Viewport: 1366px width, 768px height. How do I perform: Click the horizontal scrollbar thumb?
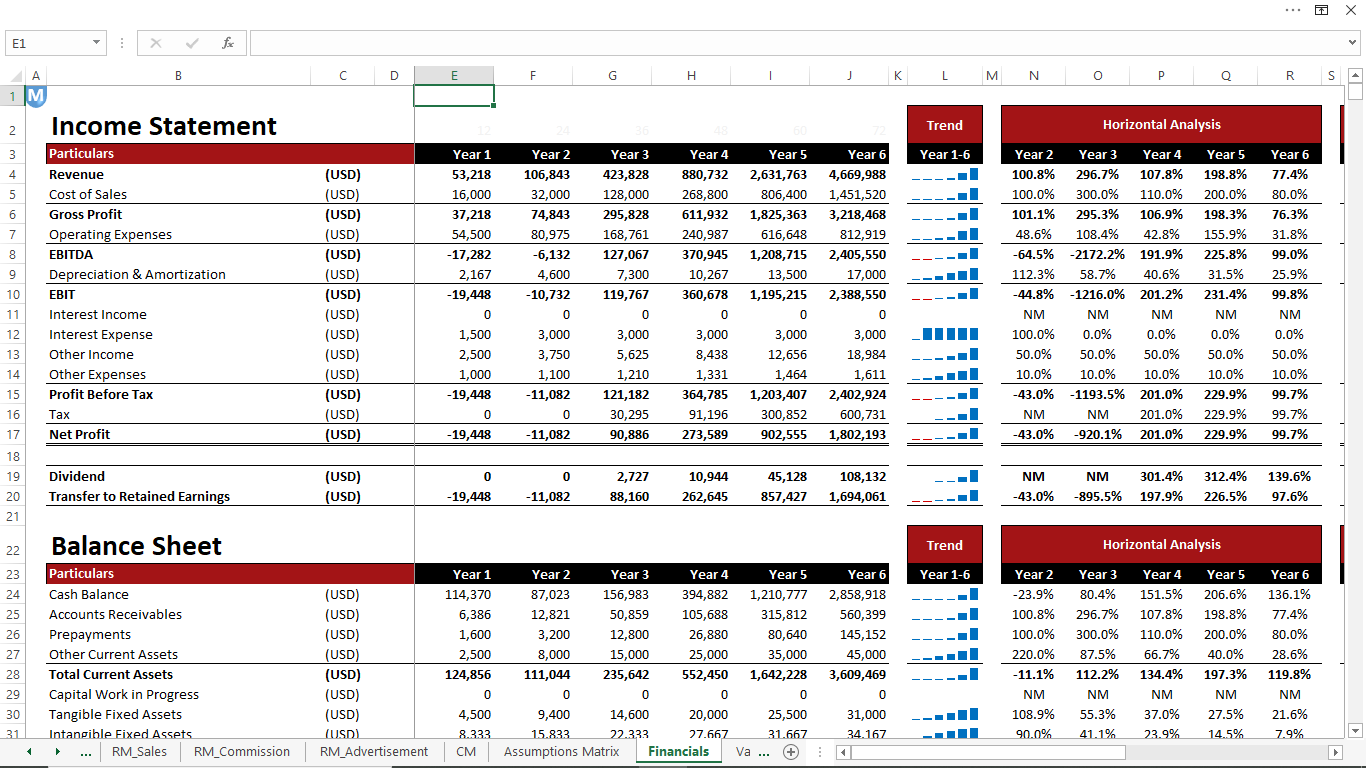(988, 752)
